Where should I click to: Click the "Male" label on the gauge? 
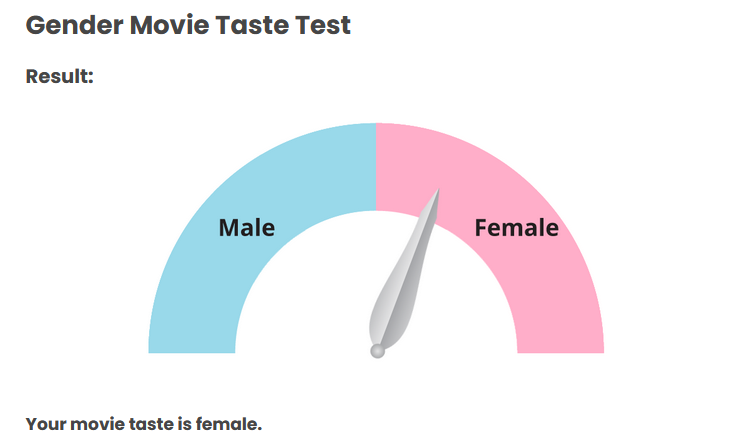247,228
